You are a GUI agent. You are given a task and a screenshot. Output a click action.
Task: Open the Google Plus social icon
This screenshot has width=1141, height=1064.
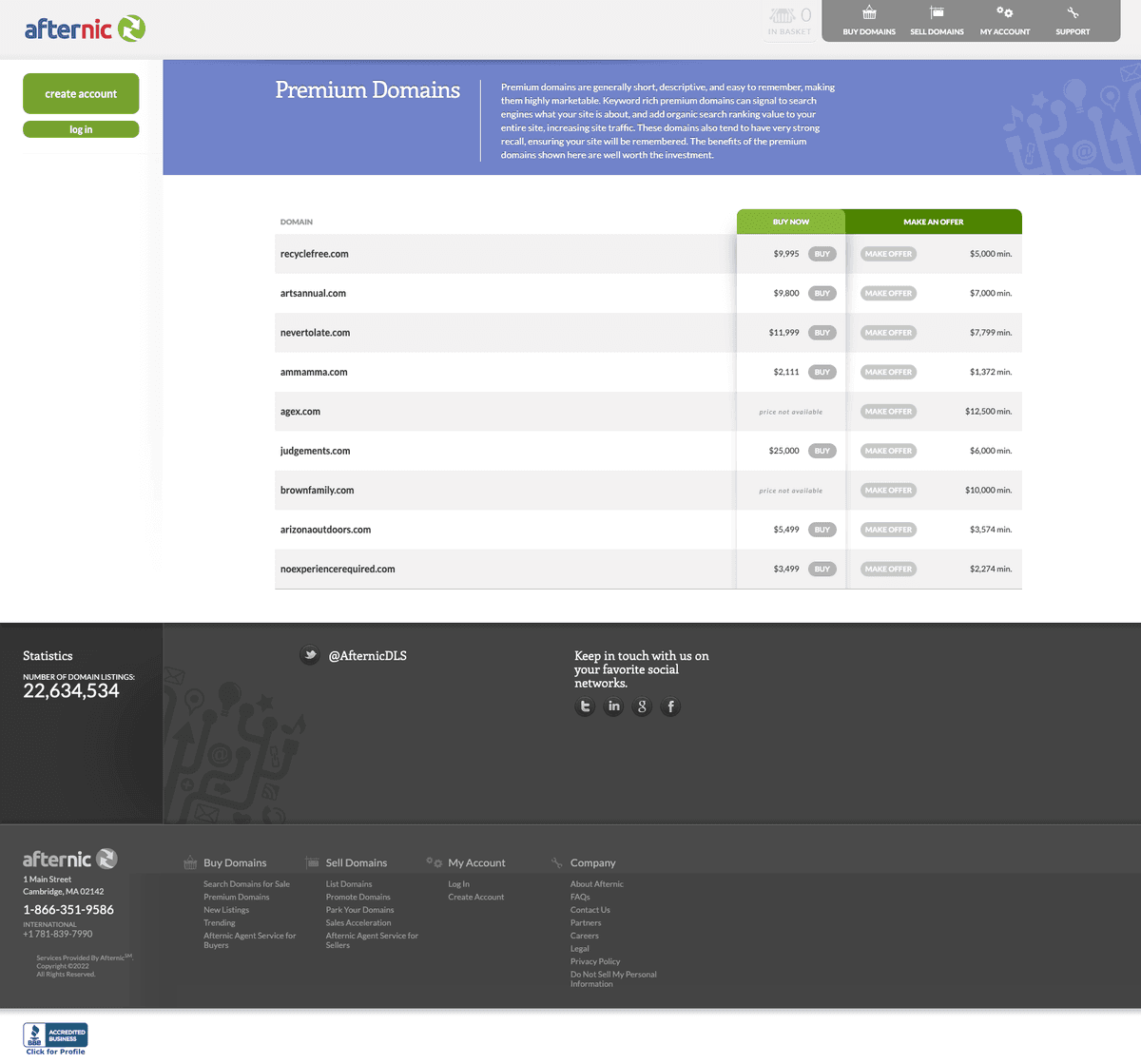tap(642, 706)
